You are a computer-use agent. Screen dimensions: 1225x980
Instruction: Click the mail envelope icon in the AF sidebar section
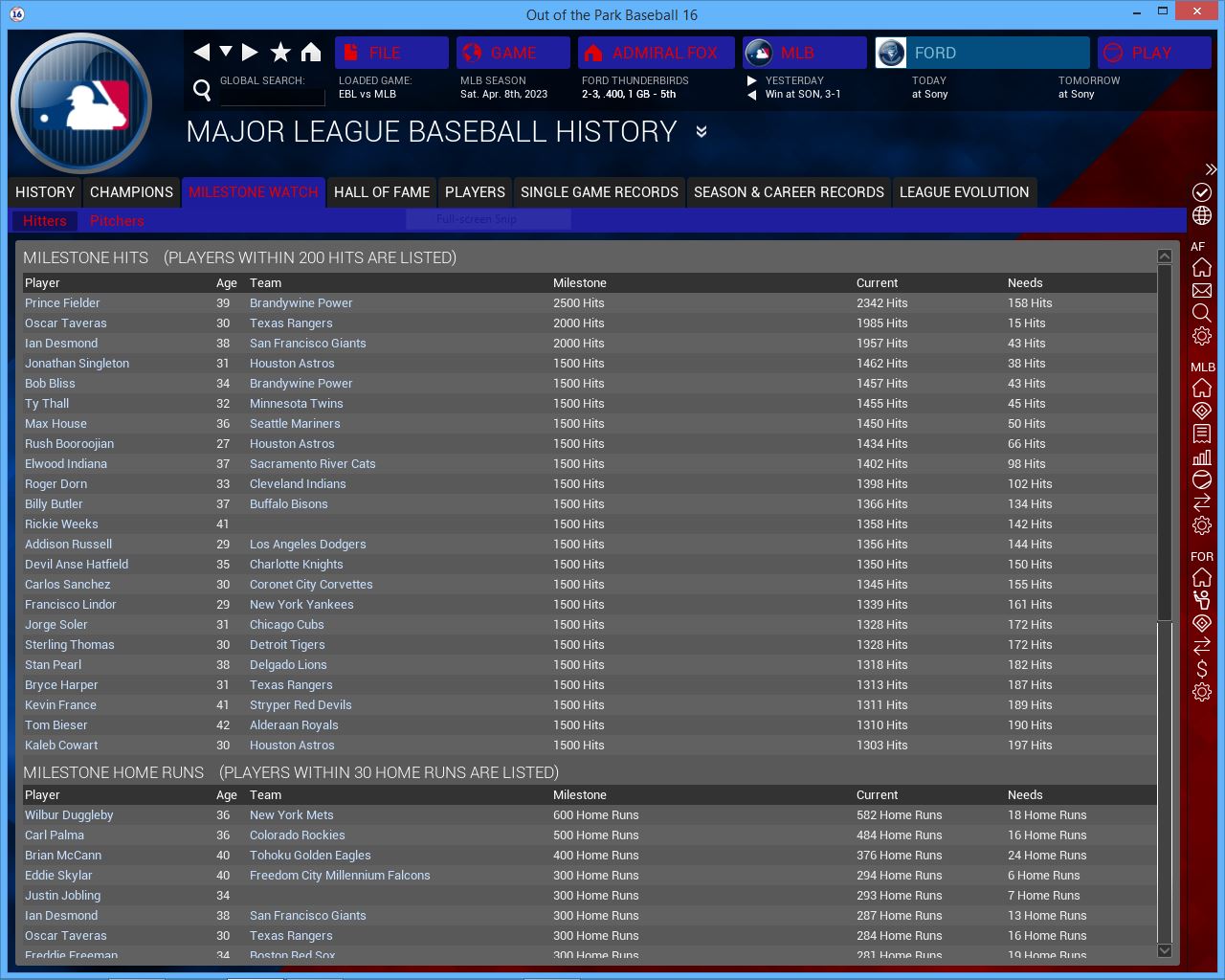(x=1202, y=290)
